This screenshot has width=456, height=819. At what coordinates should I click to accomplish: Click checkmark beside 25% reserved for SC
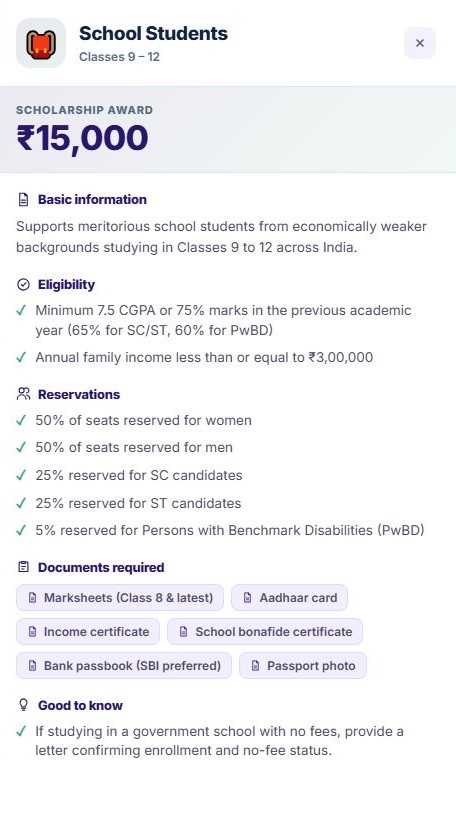pyautogui.click(x=21, y=475)
